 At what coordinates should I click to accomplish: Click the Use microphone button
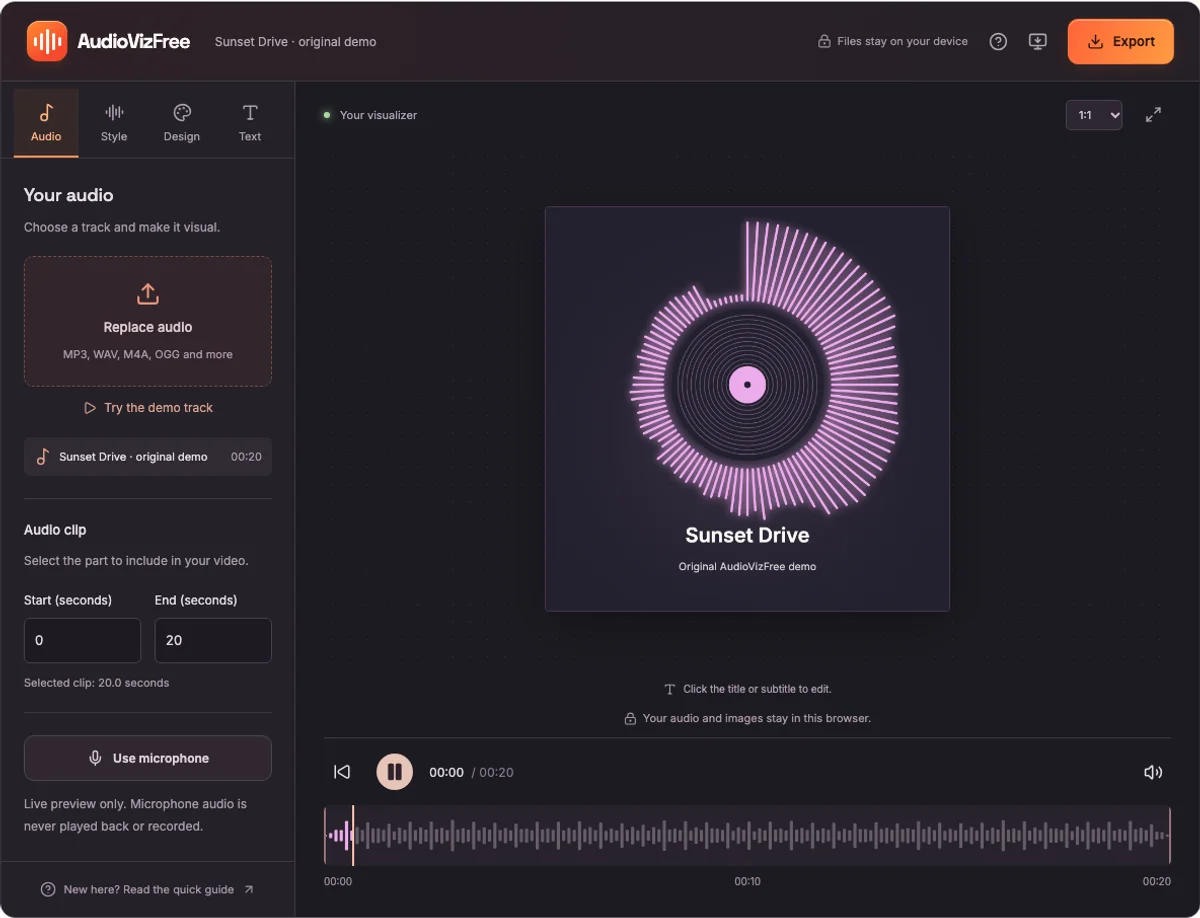click(x=148, y=758)
